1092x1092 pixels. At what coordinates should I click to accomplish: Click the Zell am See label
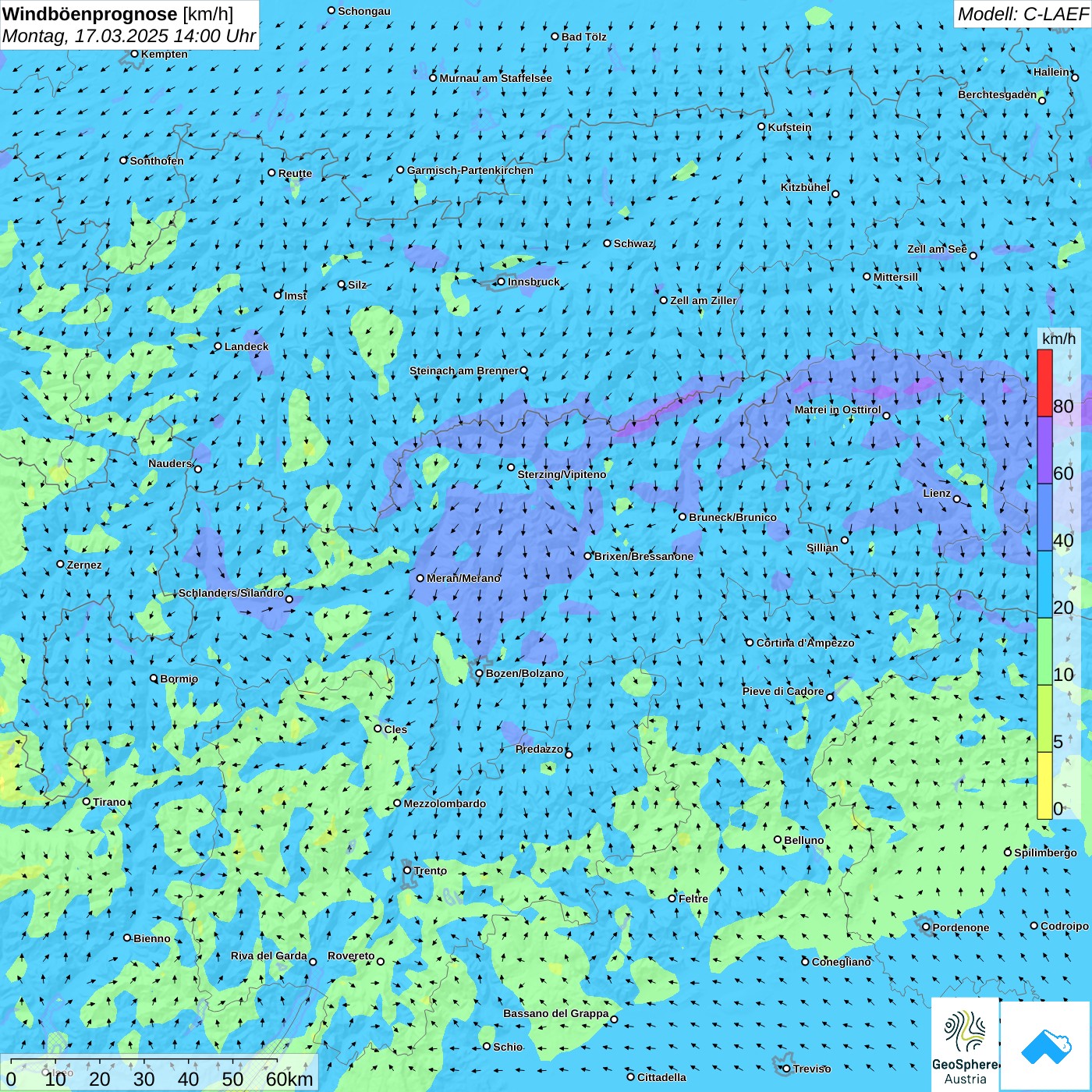pos(937,249)
